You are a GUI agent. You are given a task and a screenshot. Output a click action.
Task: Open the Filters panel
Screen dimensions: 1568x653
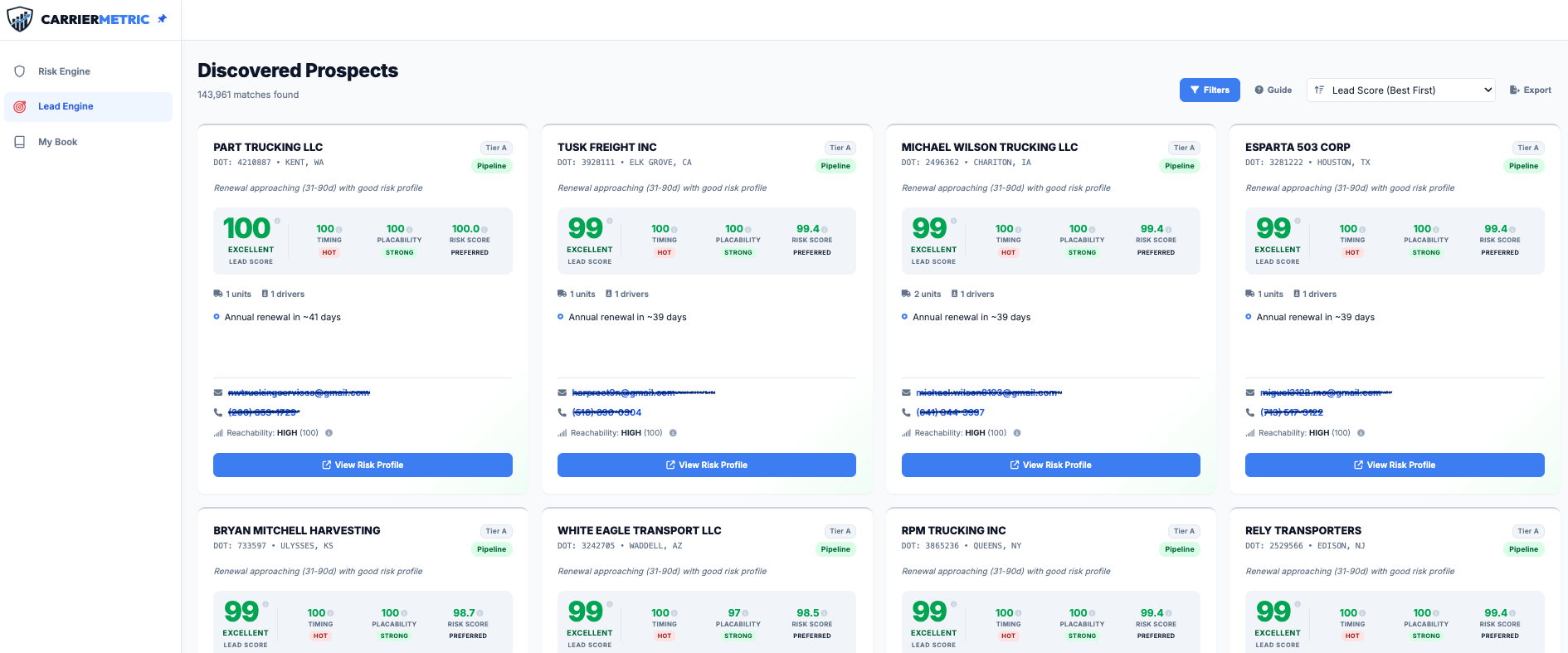[x=1210, y=90]
